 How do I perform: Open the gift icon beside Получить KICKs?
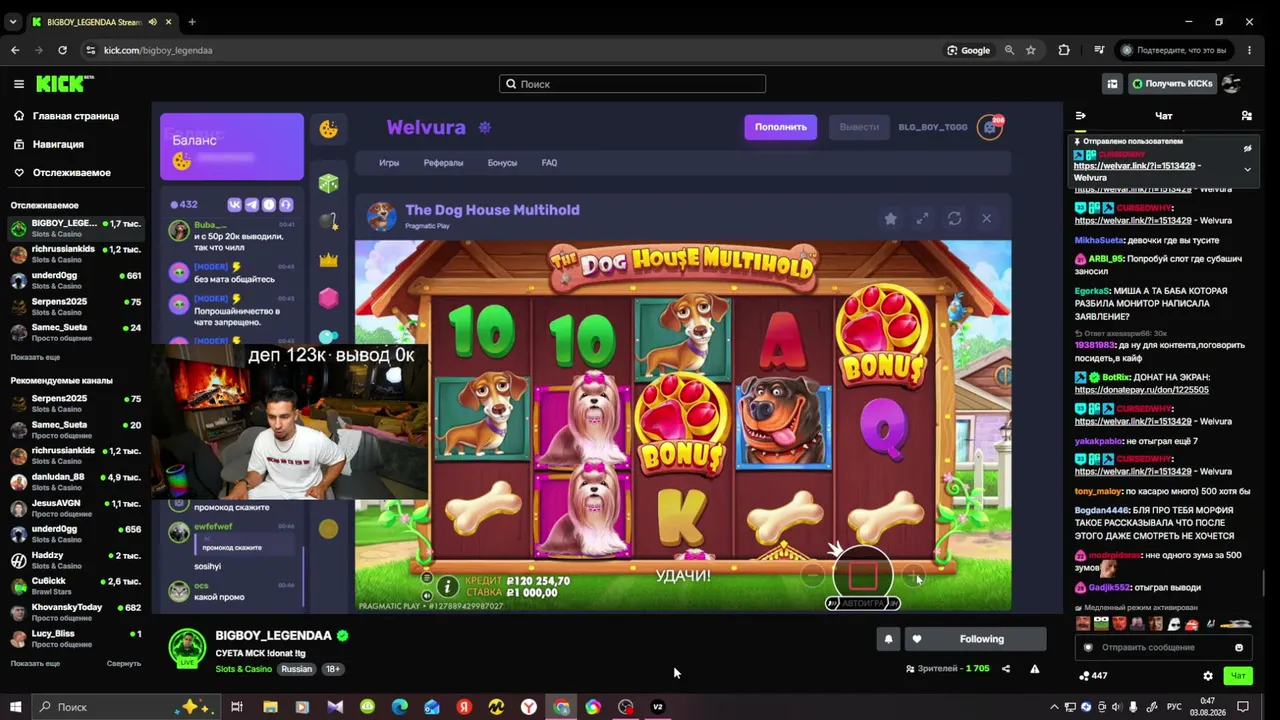click(1112, 84)
